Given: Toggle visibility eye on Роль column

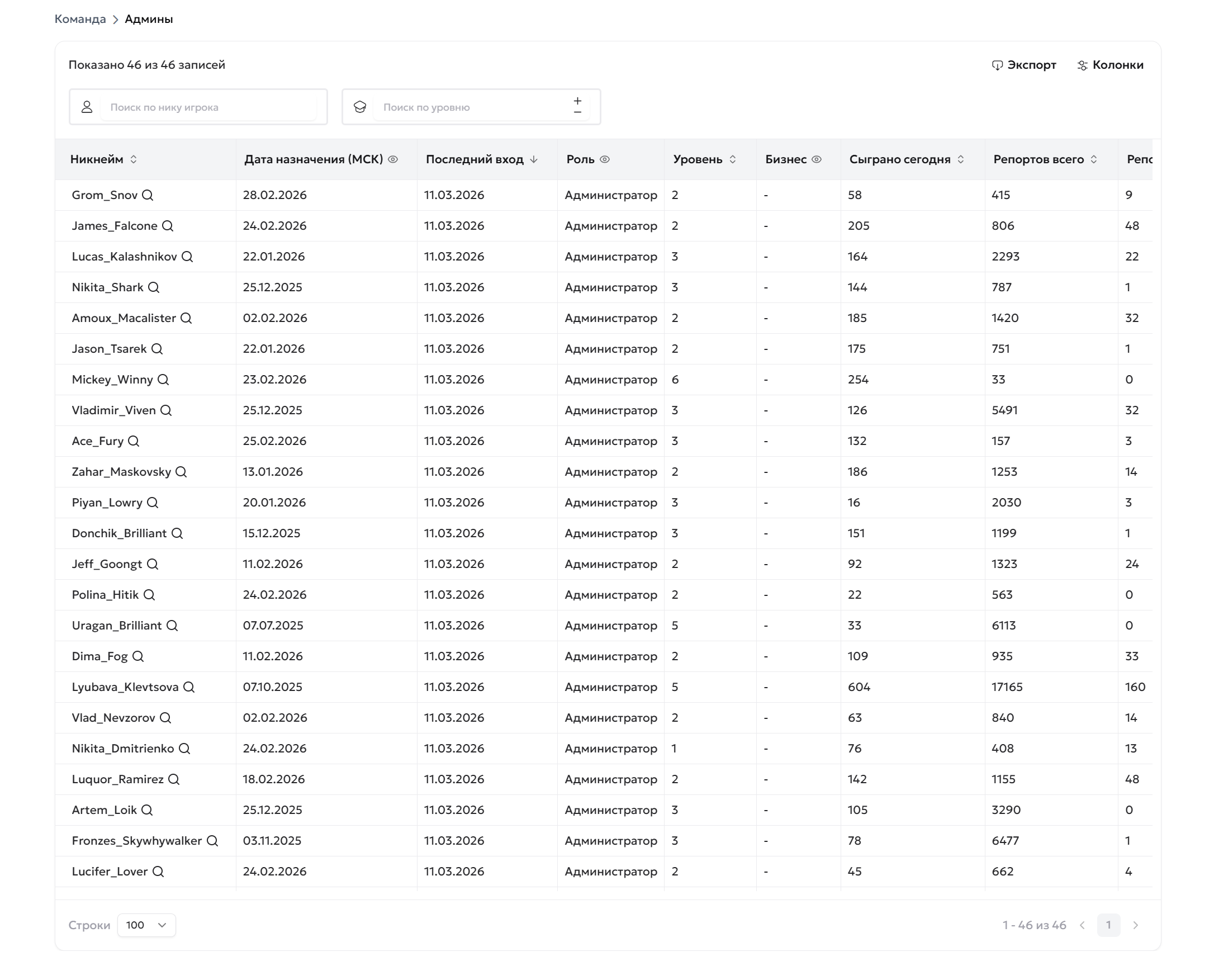Looking at the screenshot, I should click(x=605, y=160).
